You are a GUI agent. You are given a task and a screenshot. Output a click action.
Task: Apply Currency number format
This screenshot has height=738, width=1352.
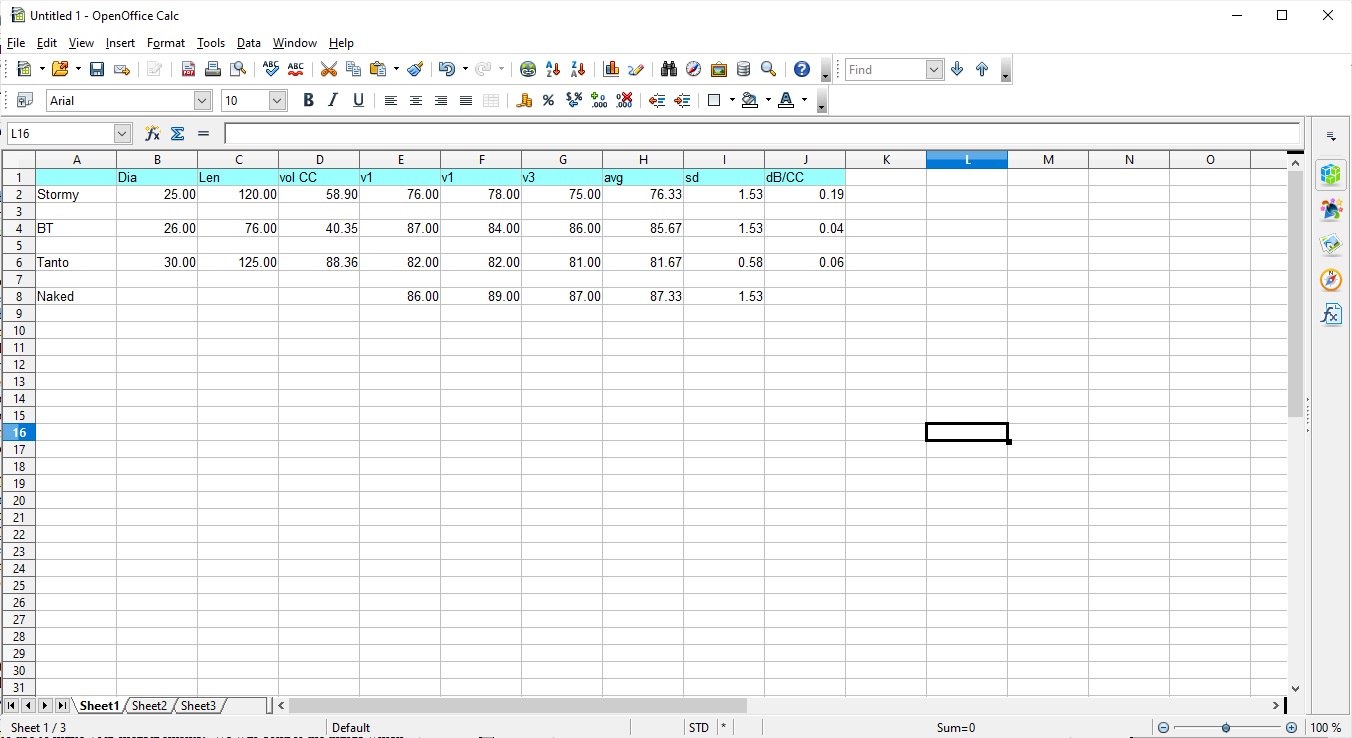[x=523, y=100]
